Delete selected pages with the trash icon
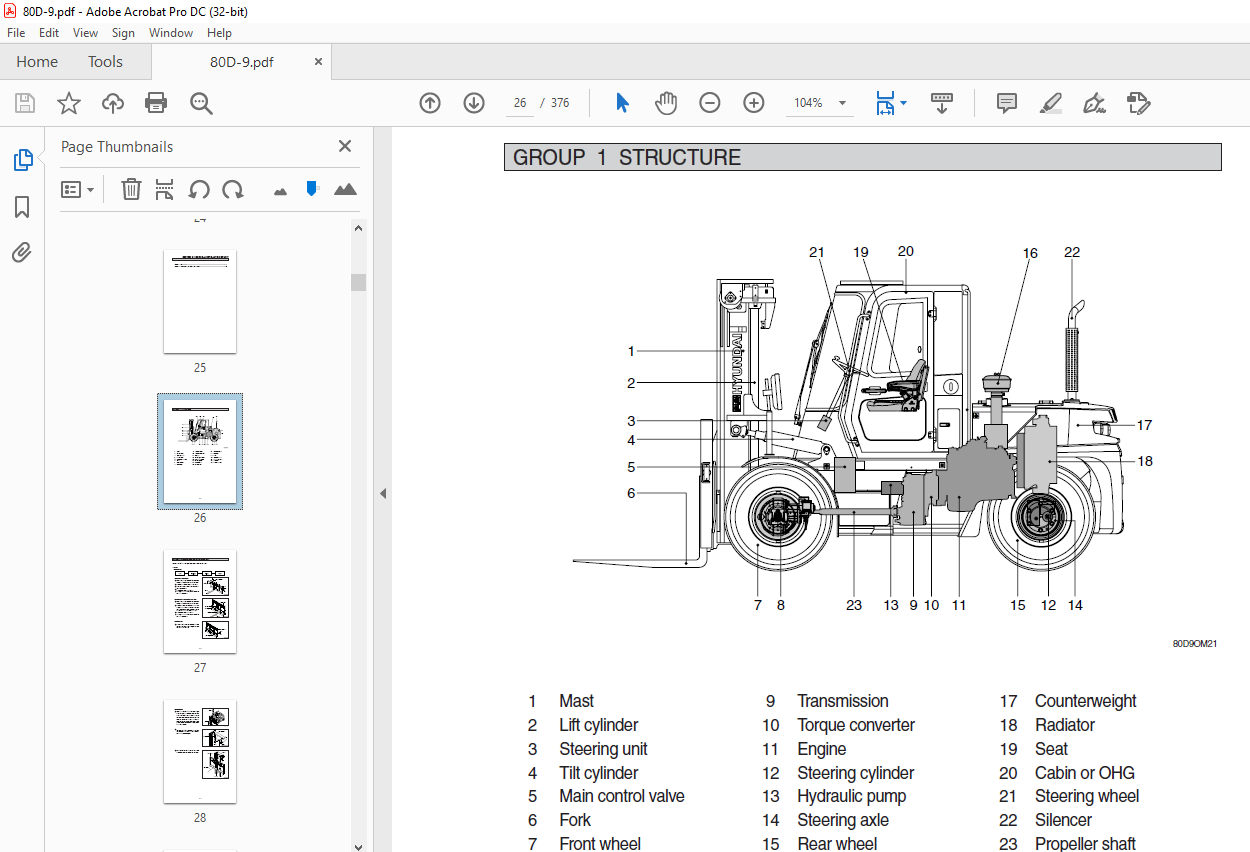The height and width of the screenshot is (852, 1250). coord(131,189)
